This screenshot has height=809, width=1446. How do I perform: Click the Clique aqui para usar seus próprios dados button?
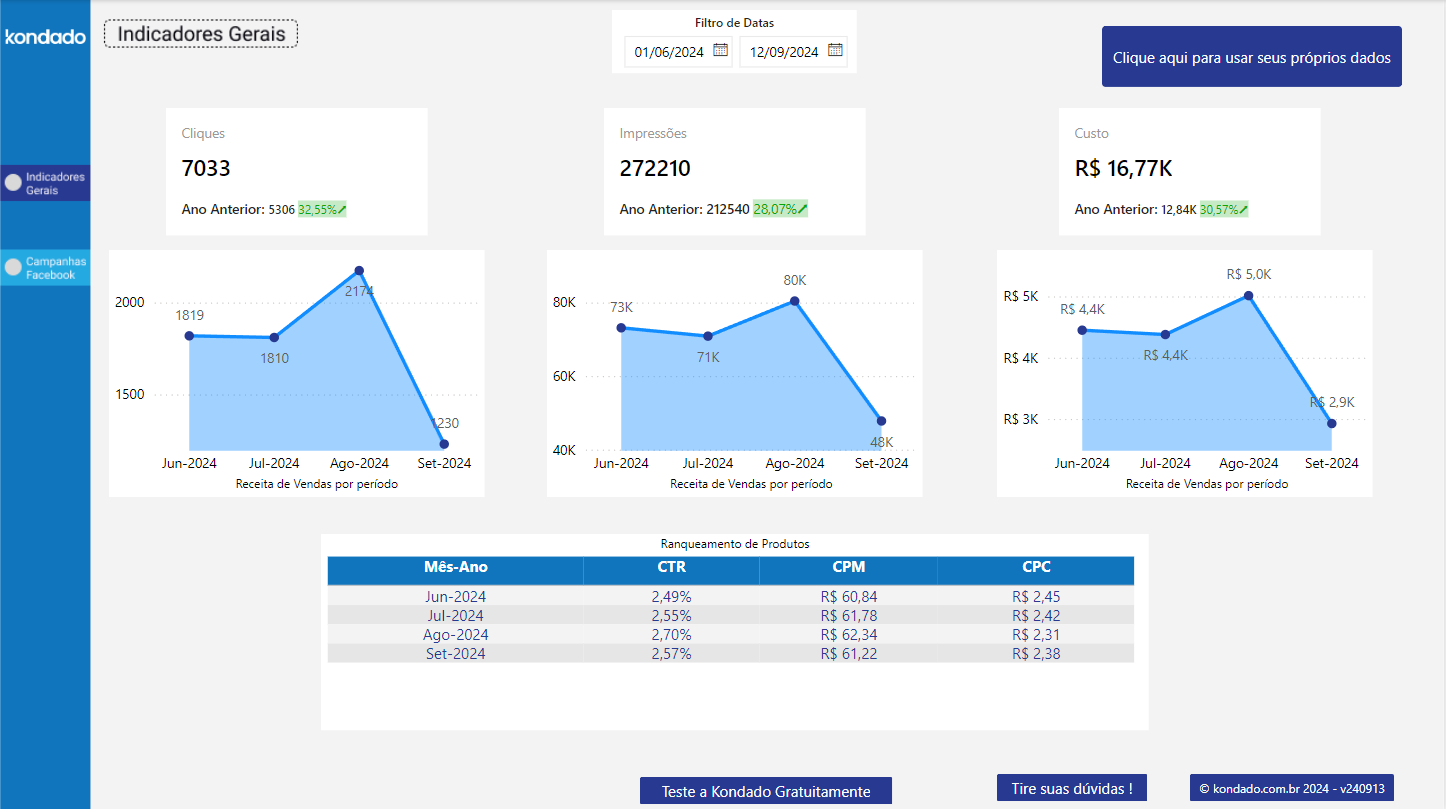click(x=1251, y=56)
